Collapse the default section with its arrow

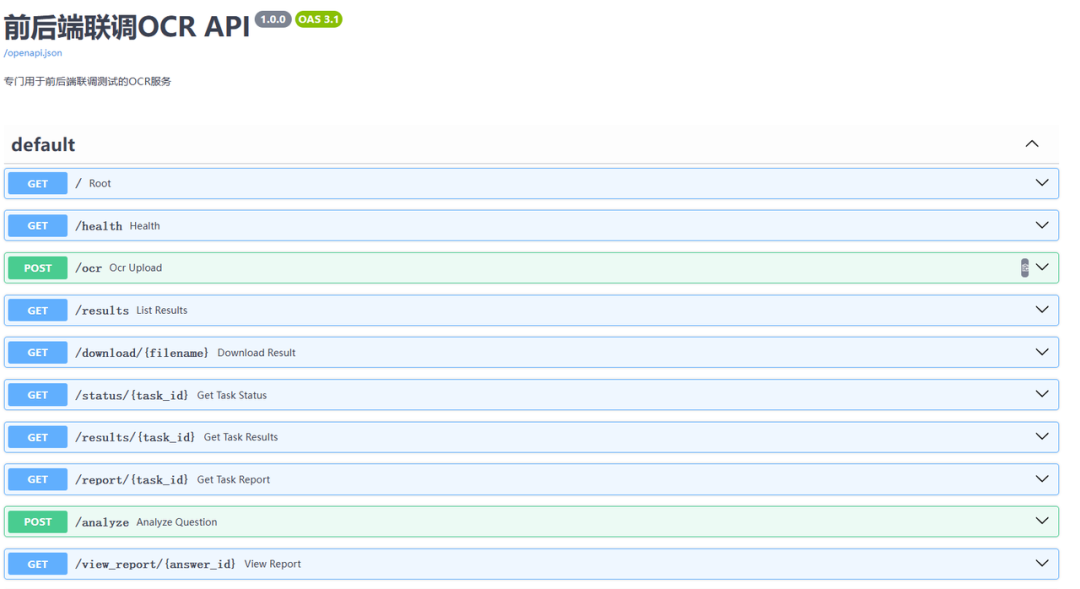(x=1032, y=144)
